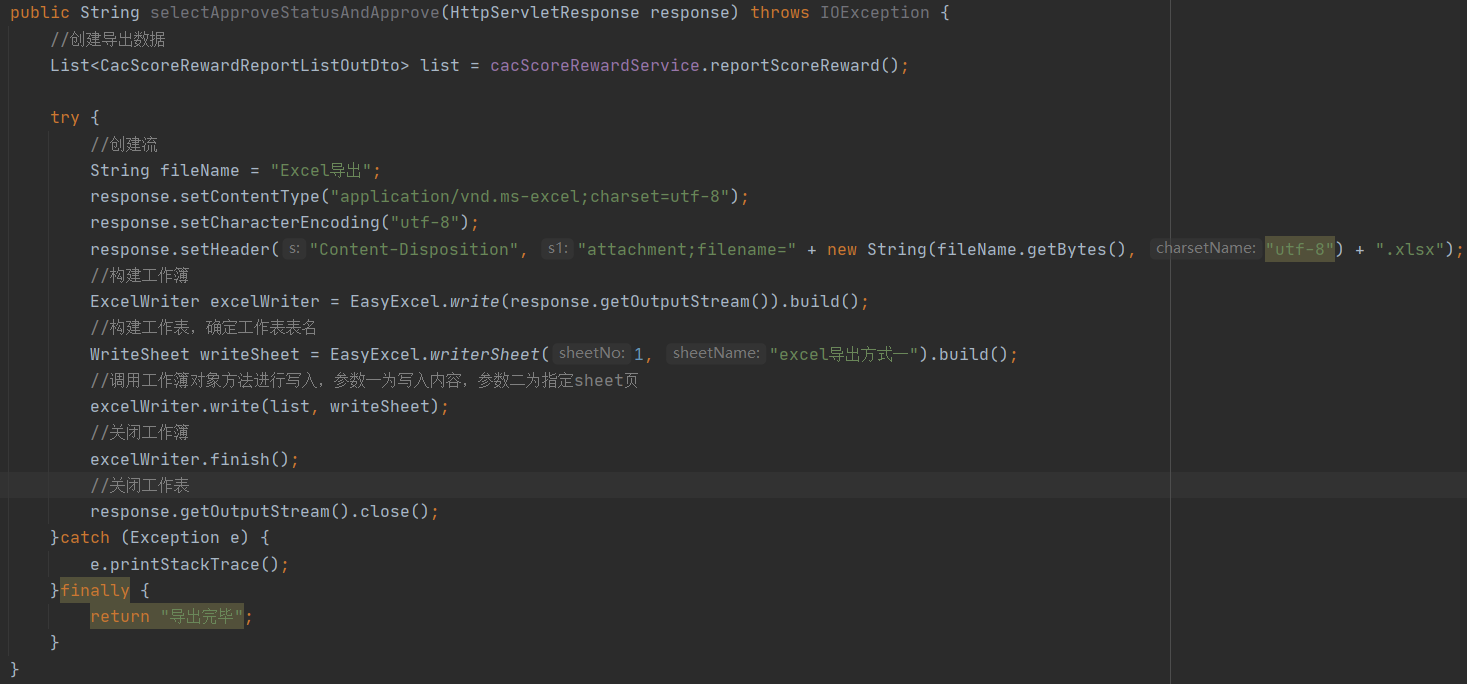1467x684 pixels.
Task: Click the HttpServletResponse parameter type
Action: pos(545,13)
